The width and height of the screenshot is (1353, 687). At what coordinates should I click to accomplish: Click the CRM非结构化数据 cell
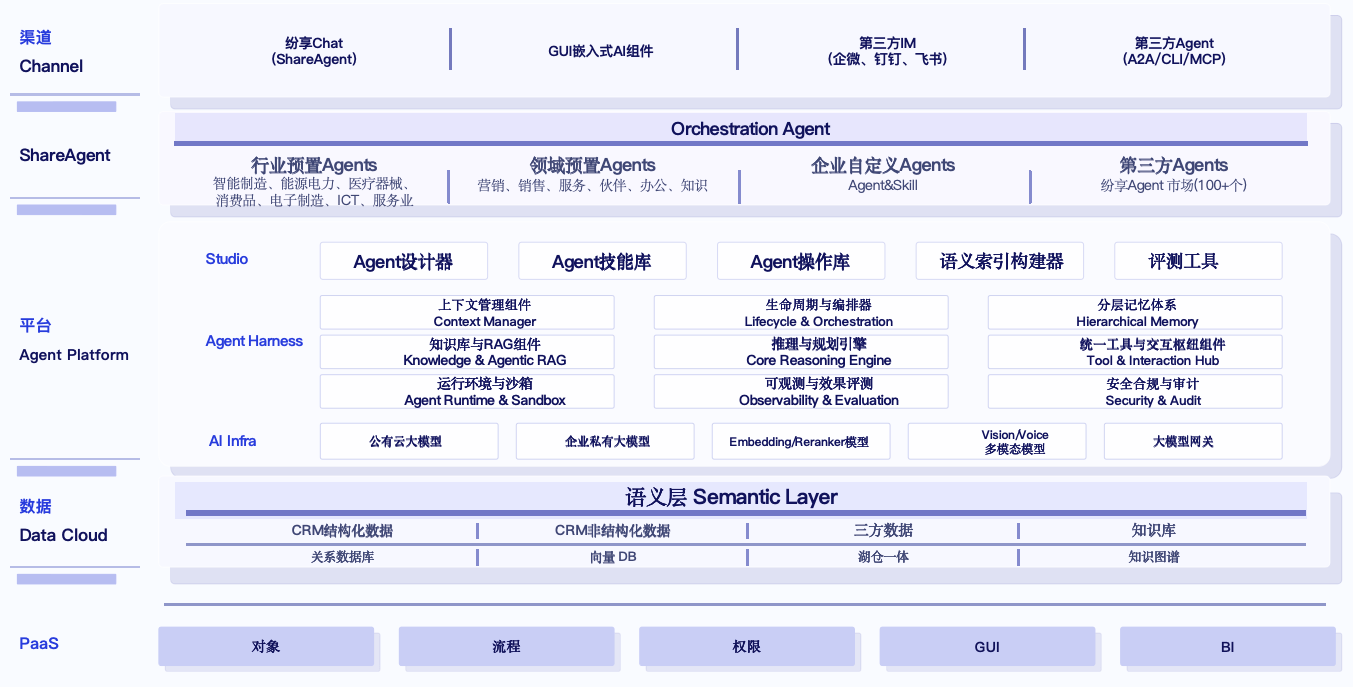(x=613, y=531)
